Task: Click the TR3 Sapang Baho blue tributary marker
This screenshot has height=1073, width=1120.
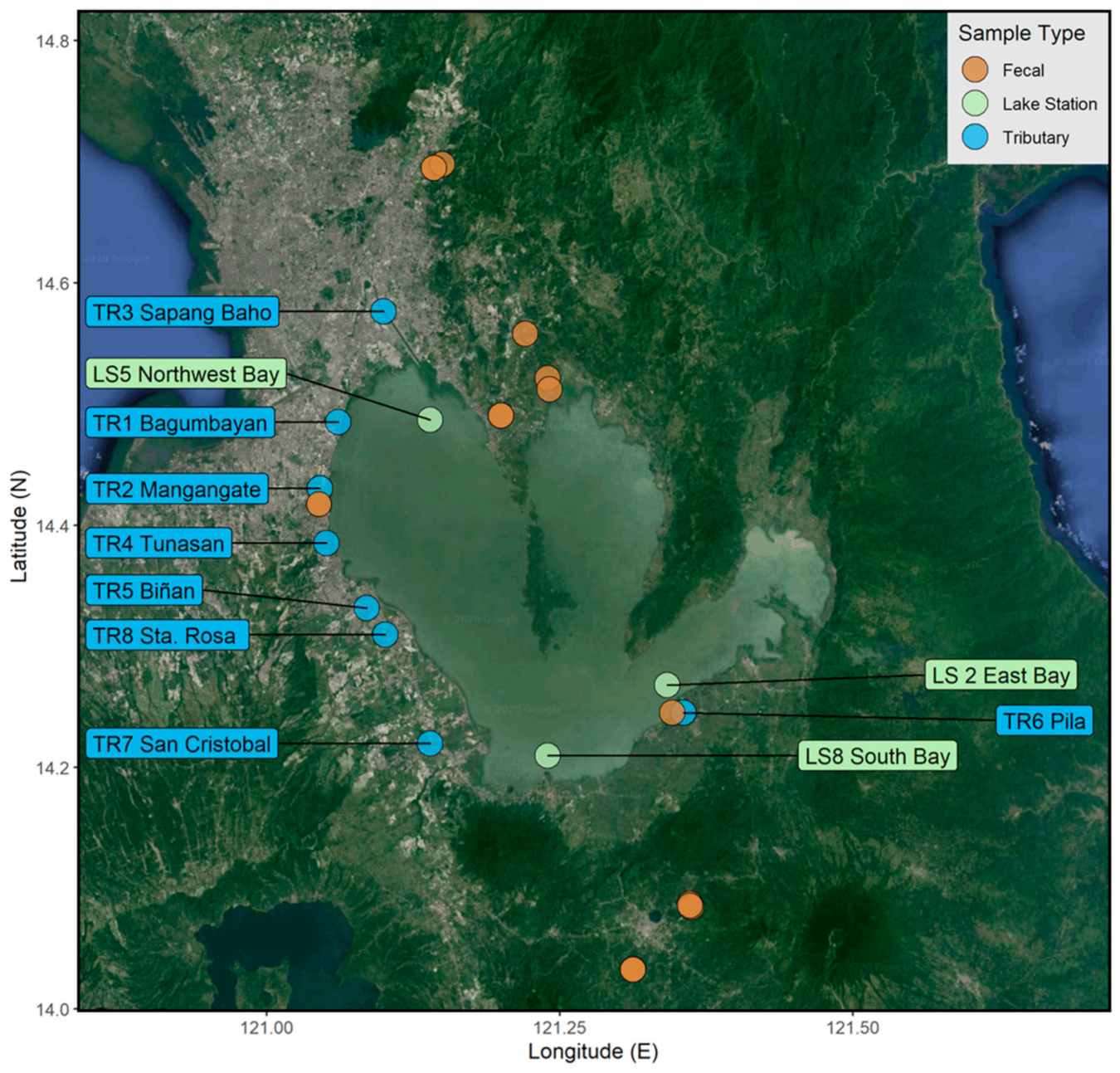Action: (x=382, y=311)
